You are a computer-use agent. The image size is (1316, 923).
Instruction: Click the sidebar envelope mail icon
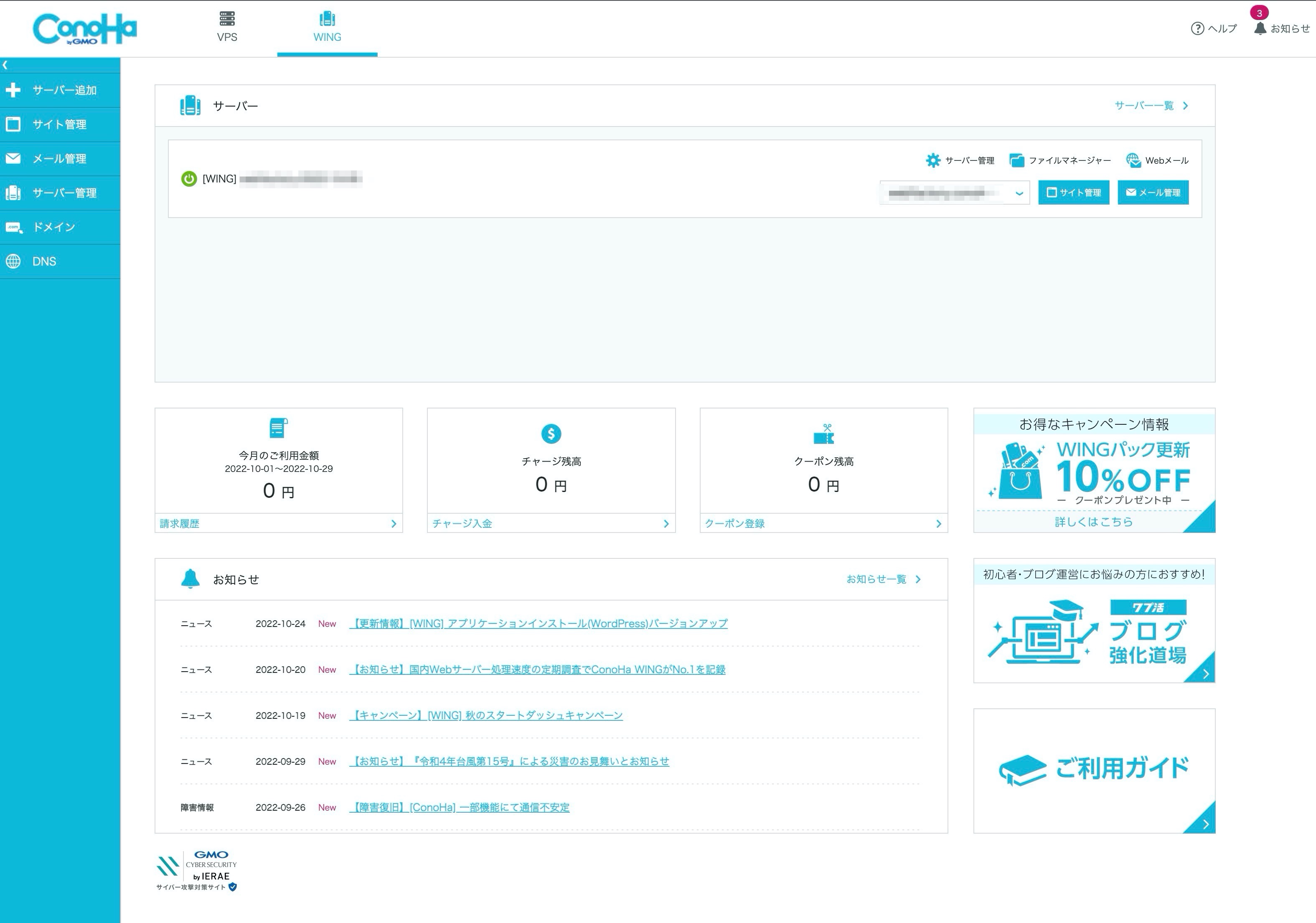coord(13,158)
